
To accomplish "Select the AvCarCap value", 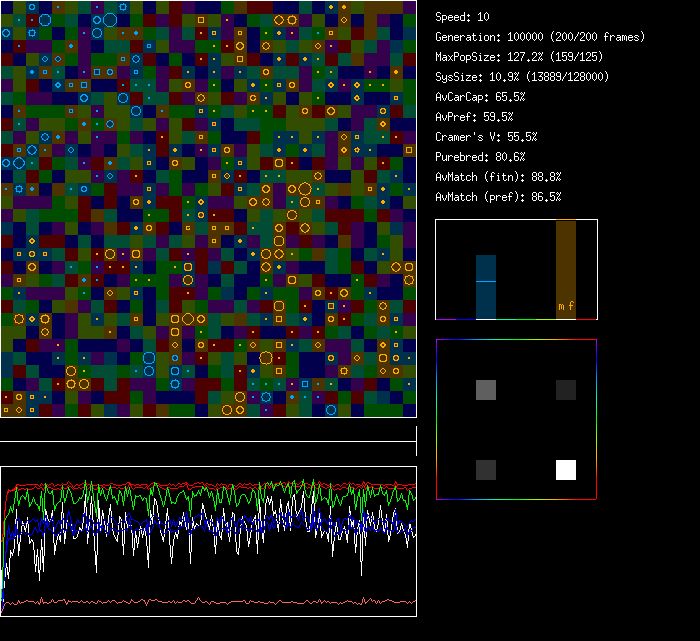I will point(480,97).
